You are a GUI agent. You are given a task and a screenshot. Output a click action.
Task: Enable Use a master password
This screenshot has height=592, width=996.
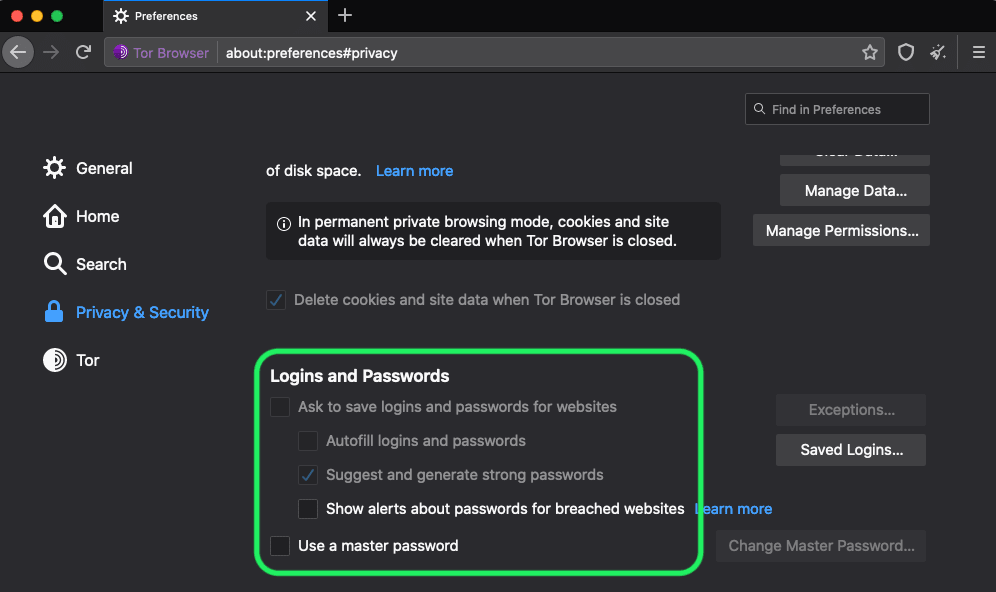click(280, 546)
